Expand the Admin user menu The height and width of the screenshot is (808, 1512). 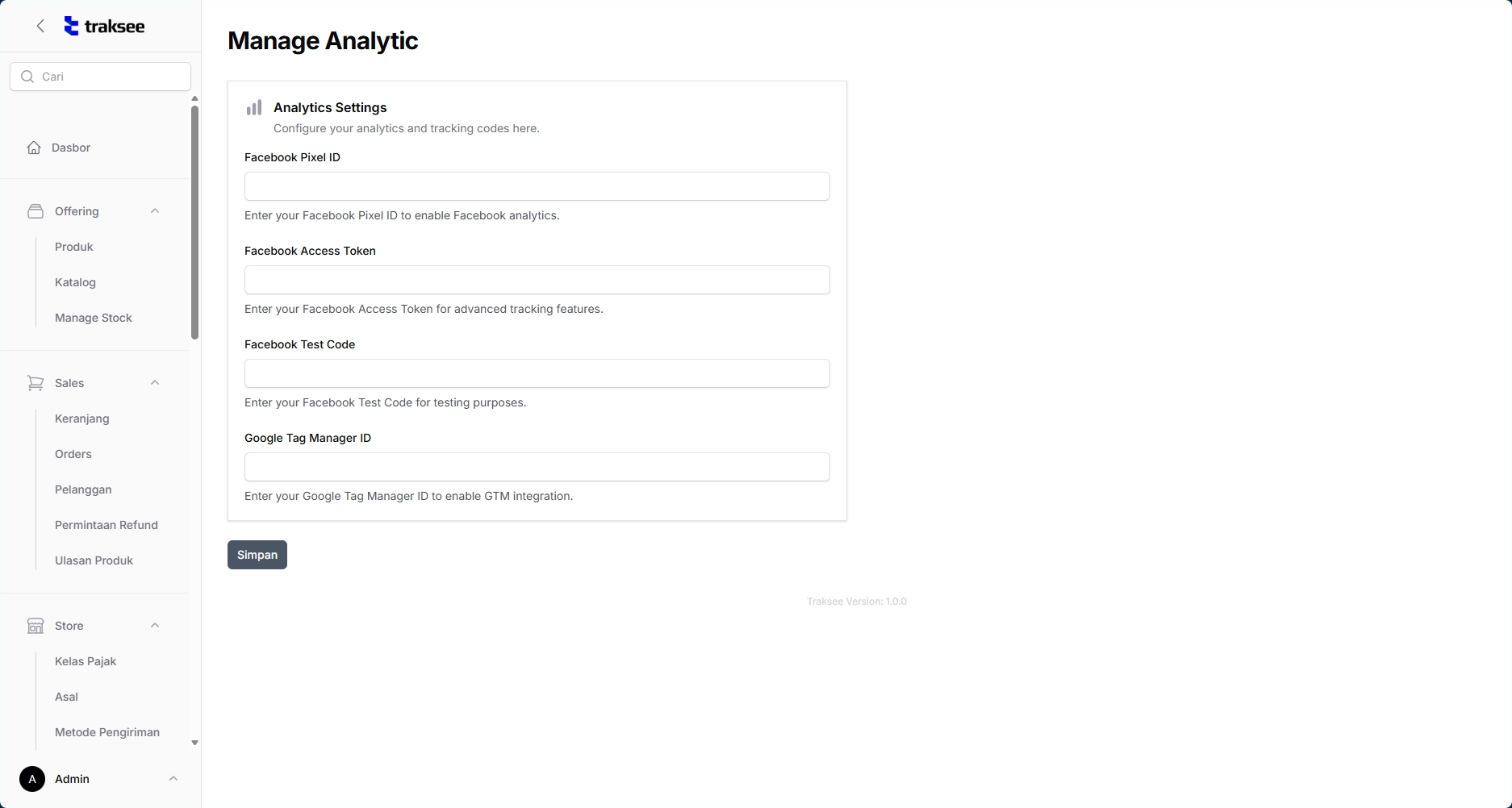tap(173, 779)
